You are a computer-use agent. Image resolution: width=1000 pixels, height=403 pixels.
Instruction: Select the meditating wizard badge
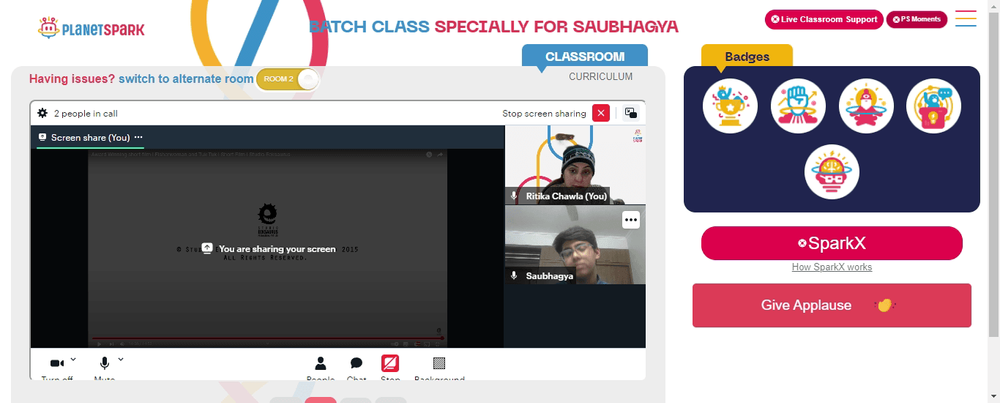pos(866,106)
